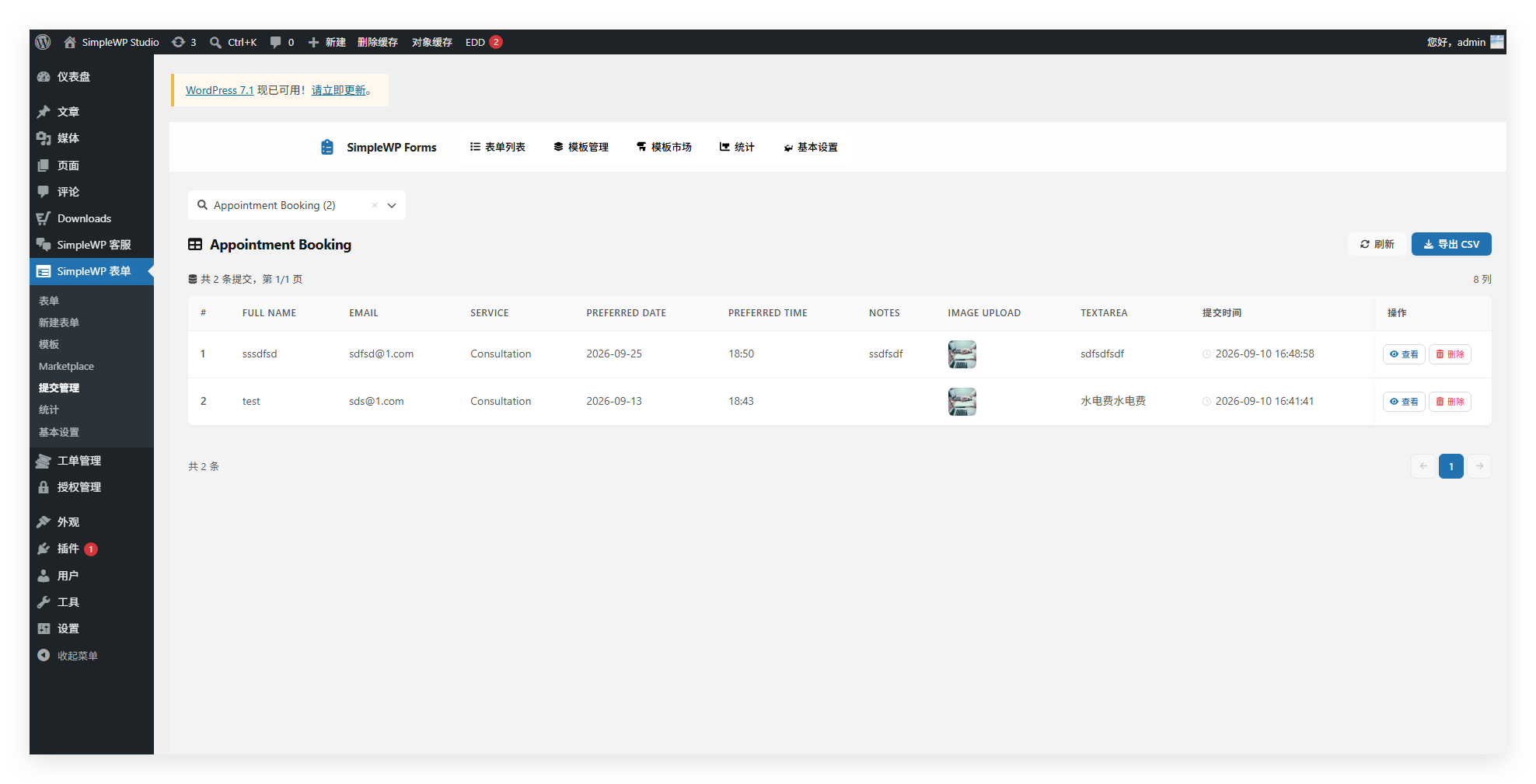1536x784 pixels.
Task: Click the admin avatar image
Action: tap(1497, 42)
